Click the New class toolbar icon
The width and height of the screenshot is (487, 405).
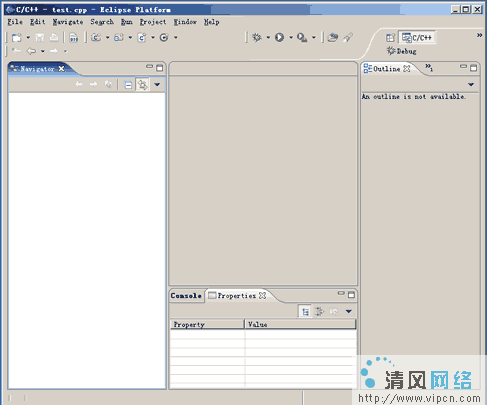[x=164, y=38]
